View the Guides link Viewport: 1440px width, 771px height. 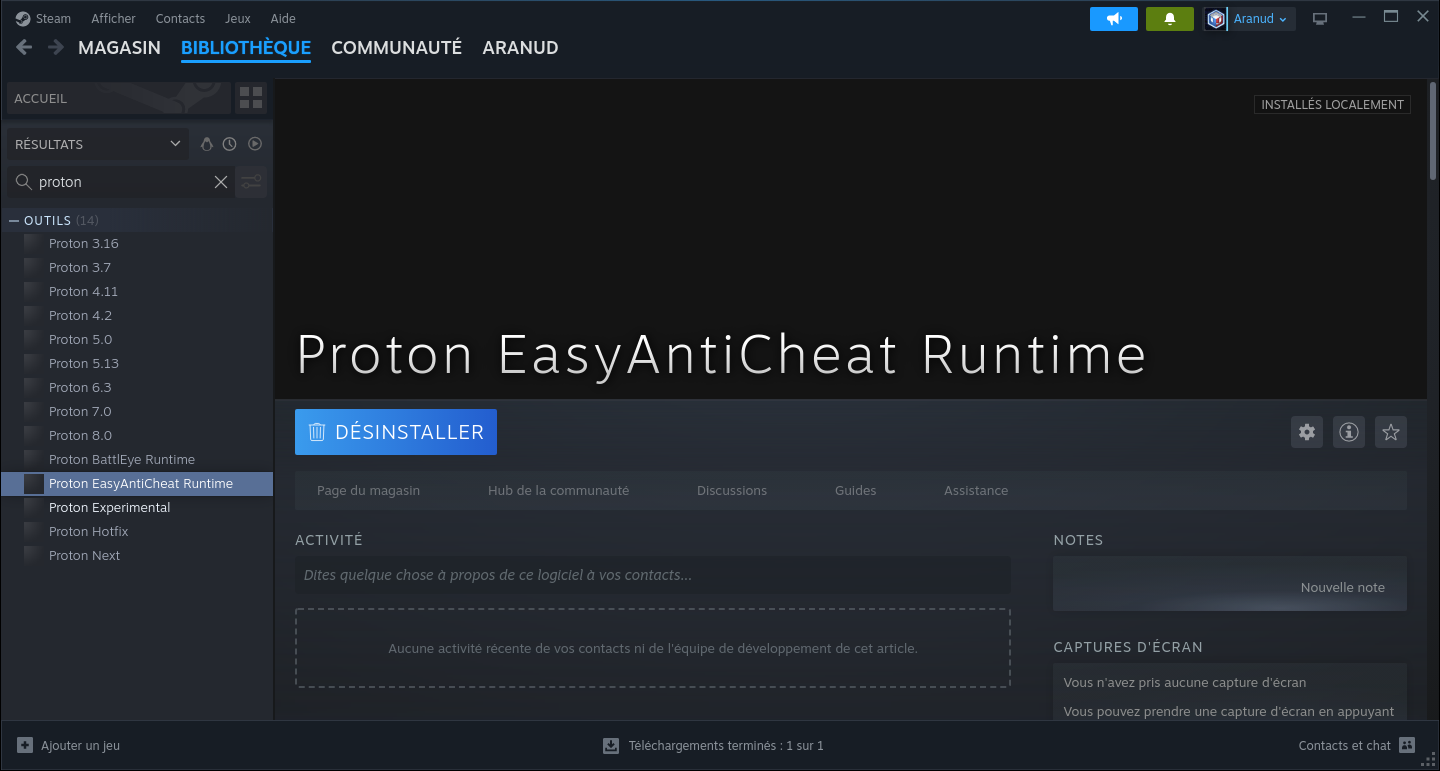click(855, 491)
